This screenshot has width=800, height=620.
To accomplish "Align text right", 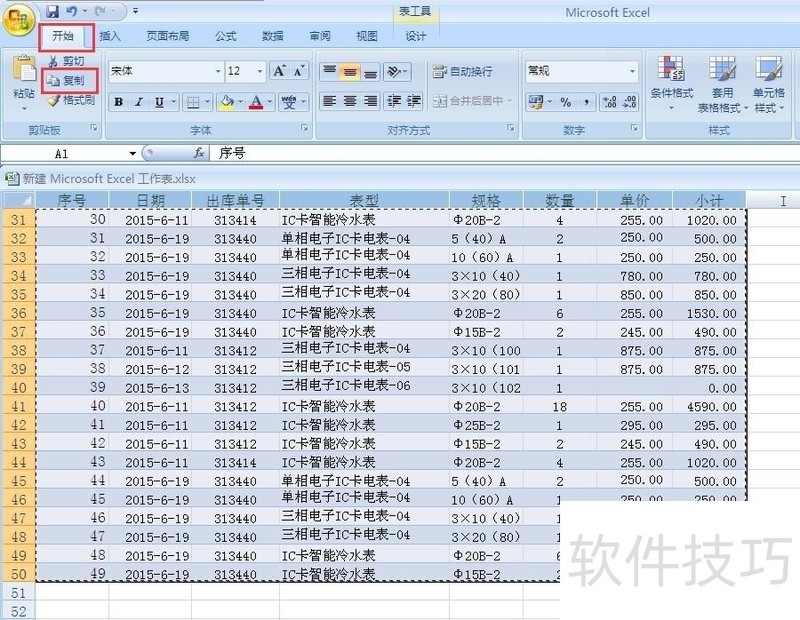I will [371, 101].
